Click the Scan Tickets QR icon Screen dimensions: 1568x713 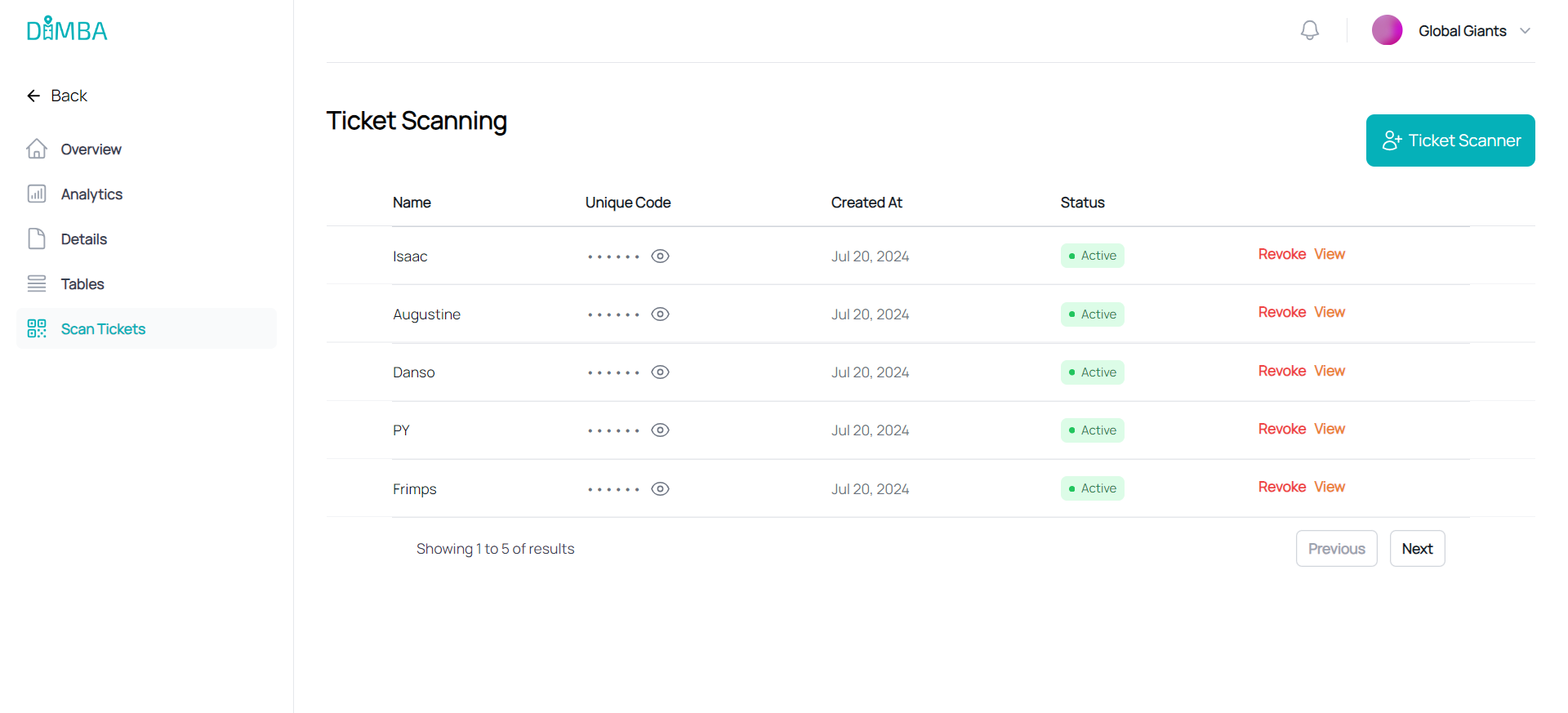click(37, 328)
